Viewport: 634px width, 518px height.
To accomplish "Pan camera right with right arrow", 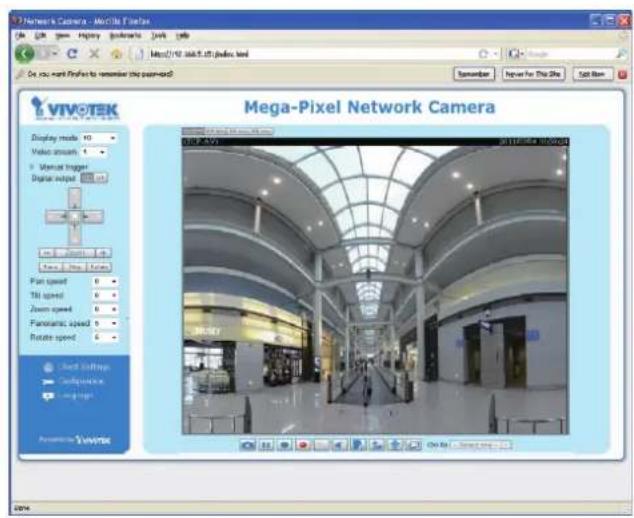I will click(x=93, y=217).
